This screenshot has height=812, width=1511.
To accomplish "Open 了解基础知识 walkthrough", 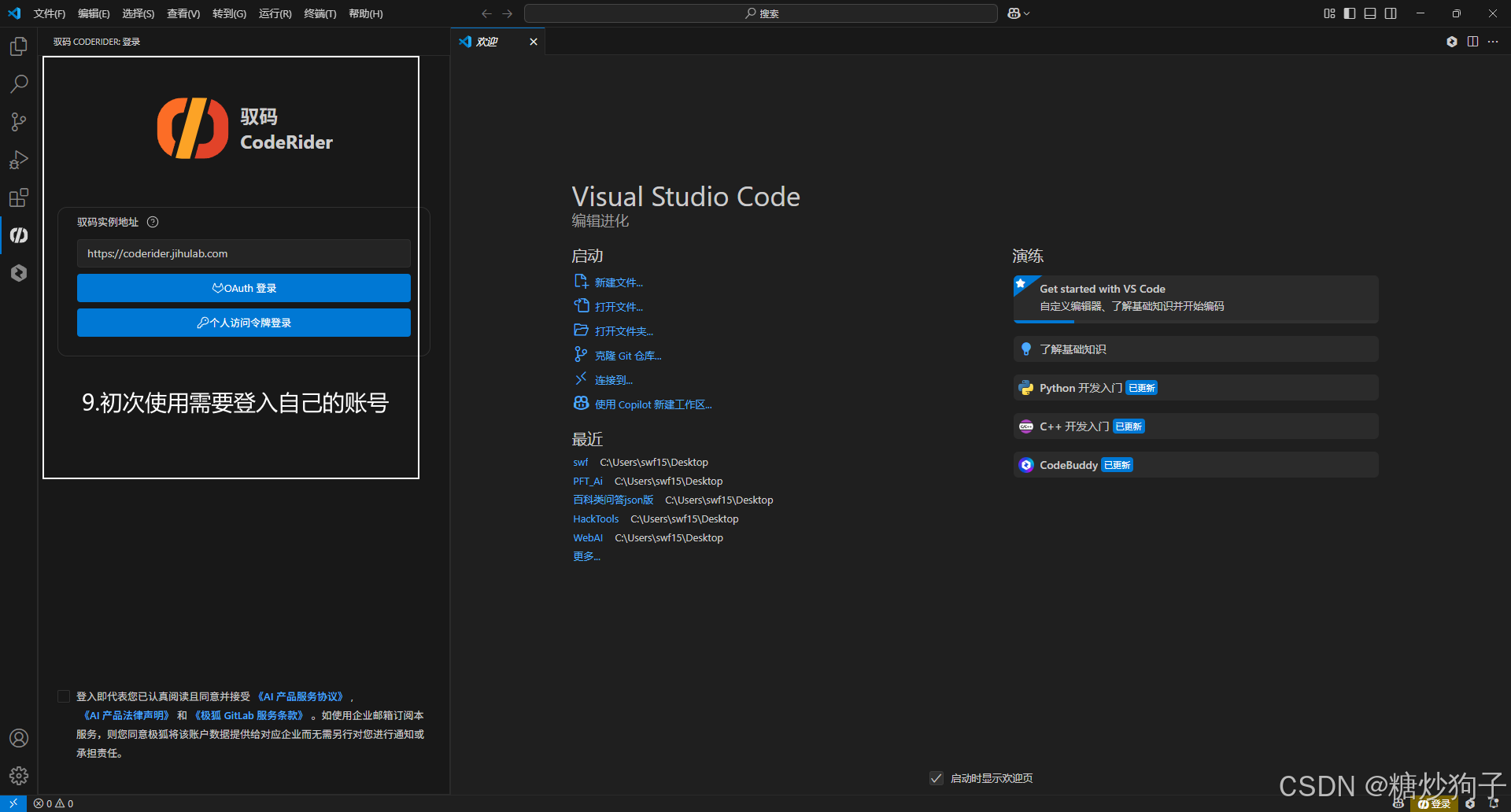I will [1195, 349].
